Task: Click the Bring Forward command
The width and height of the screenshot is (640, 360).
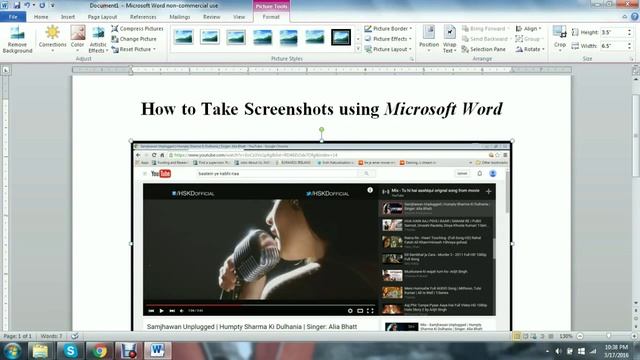Action: pos(486,29)
